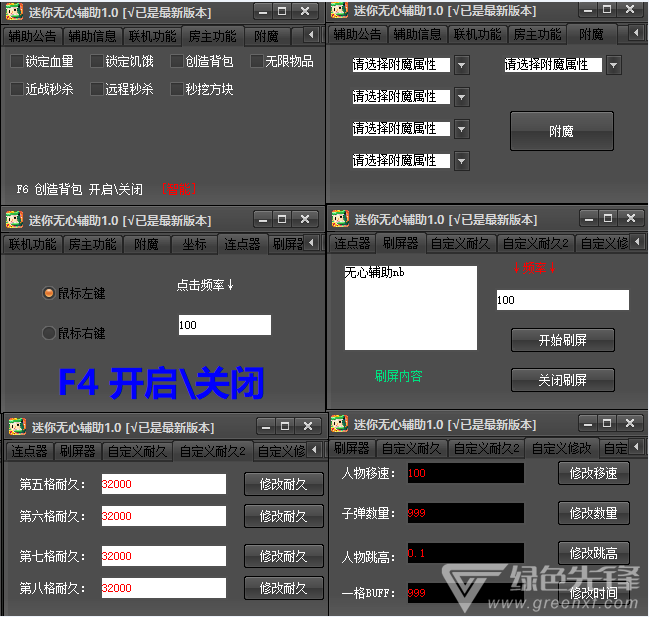Open 联机功能 tab in the 附魔 dropdowns window
The image size is (649, 617).
pyautogui.click(x=477, y=34)
